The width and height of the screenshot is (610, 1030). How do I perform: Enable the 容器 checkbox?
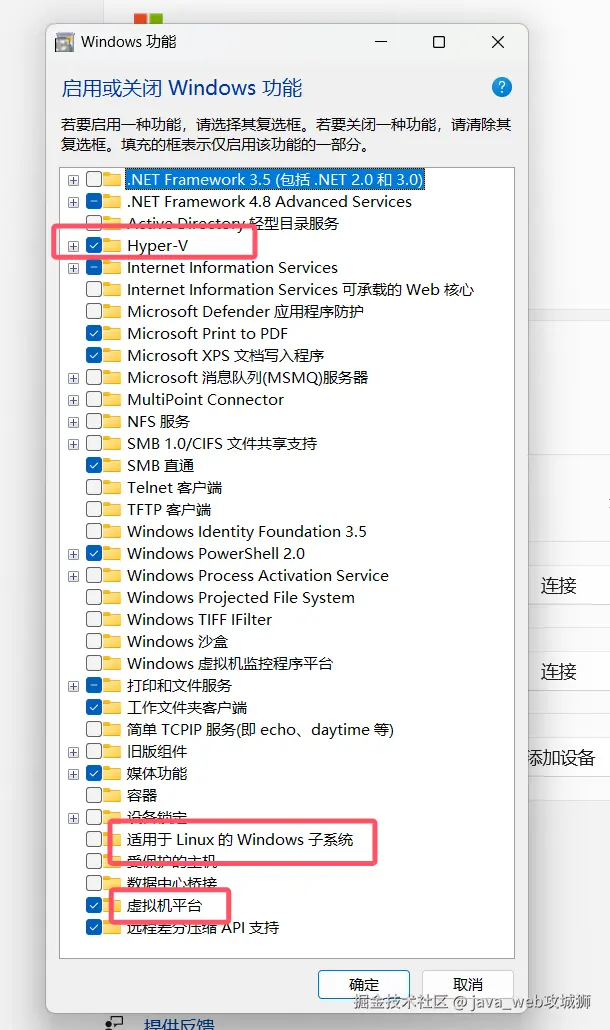[x=94, y=795]
